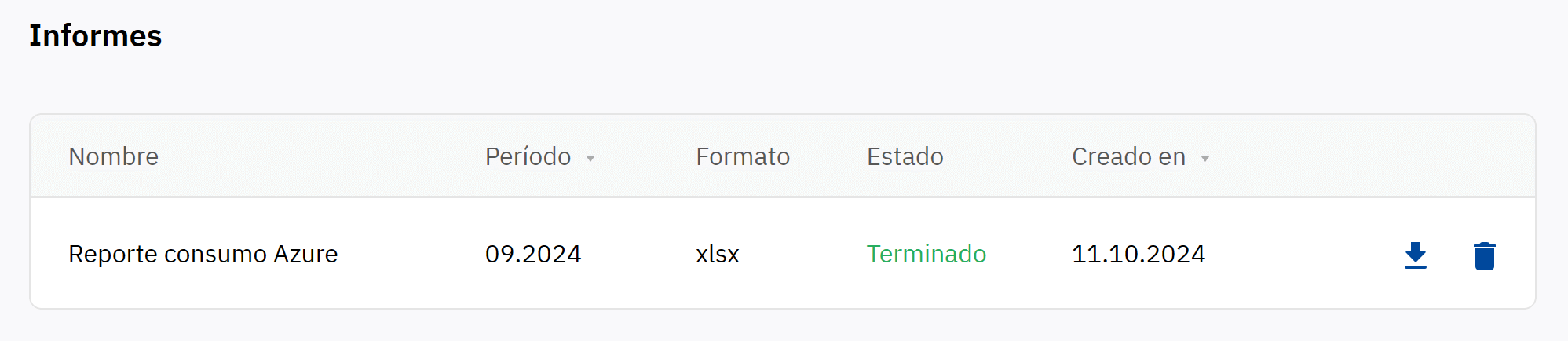Click the Formato column header
The image size is (1568, 341).
point(742,156)
